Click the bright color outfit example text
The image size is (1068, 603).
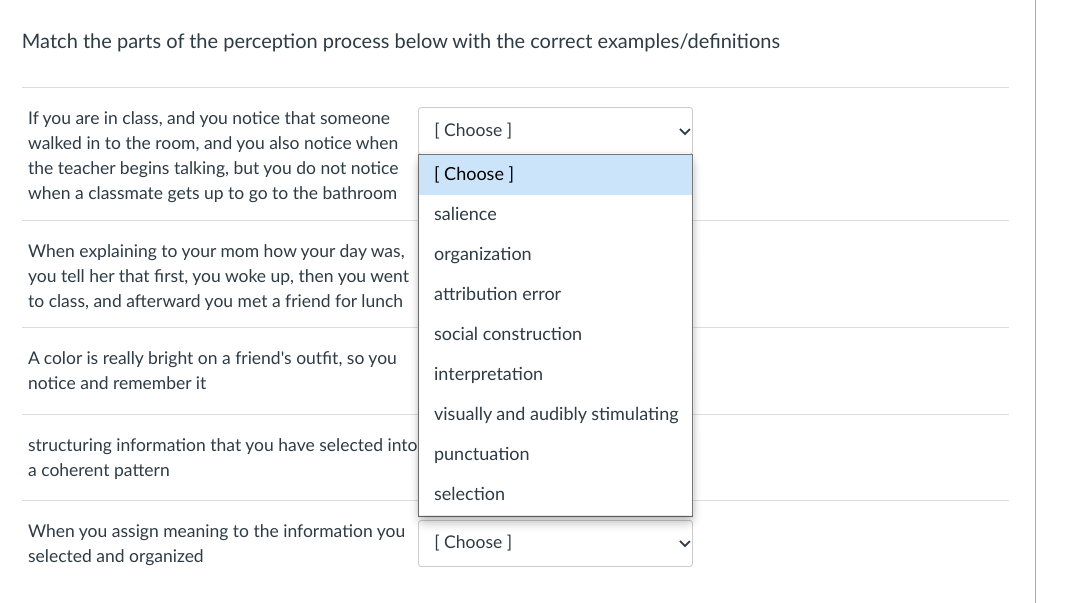coord(211,370)
